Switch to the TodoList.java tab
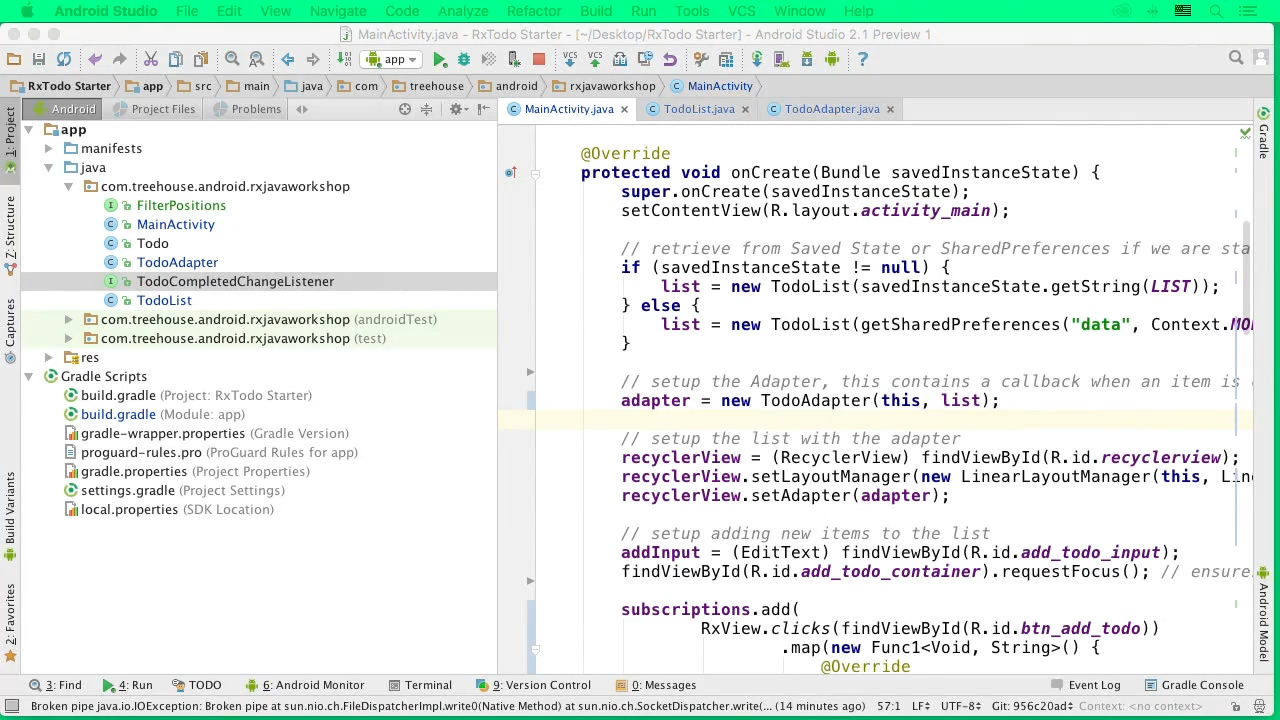The width and height of the screenshot is (1280, 720). click(x=699, y=109)
